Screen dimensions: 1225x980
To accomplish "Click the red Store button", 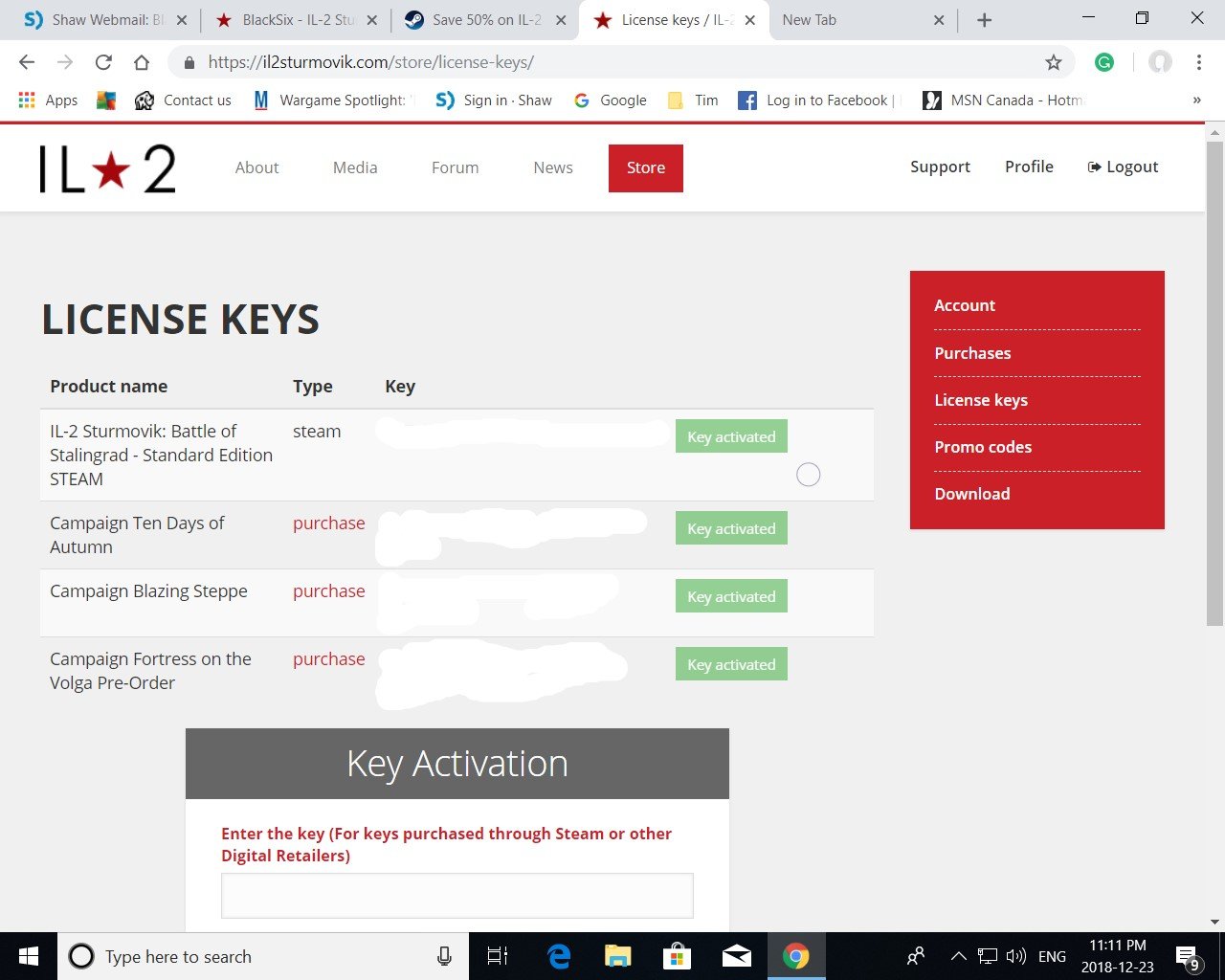I will [646, 168].
